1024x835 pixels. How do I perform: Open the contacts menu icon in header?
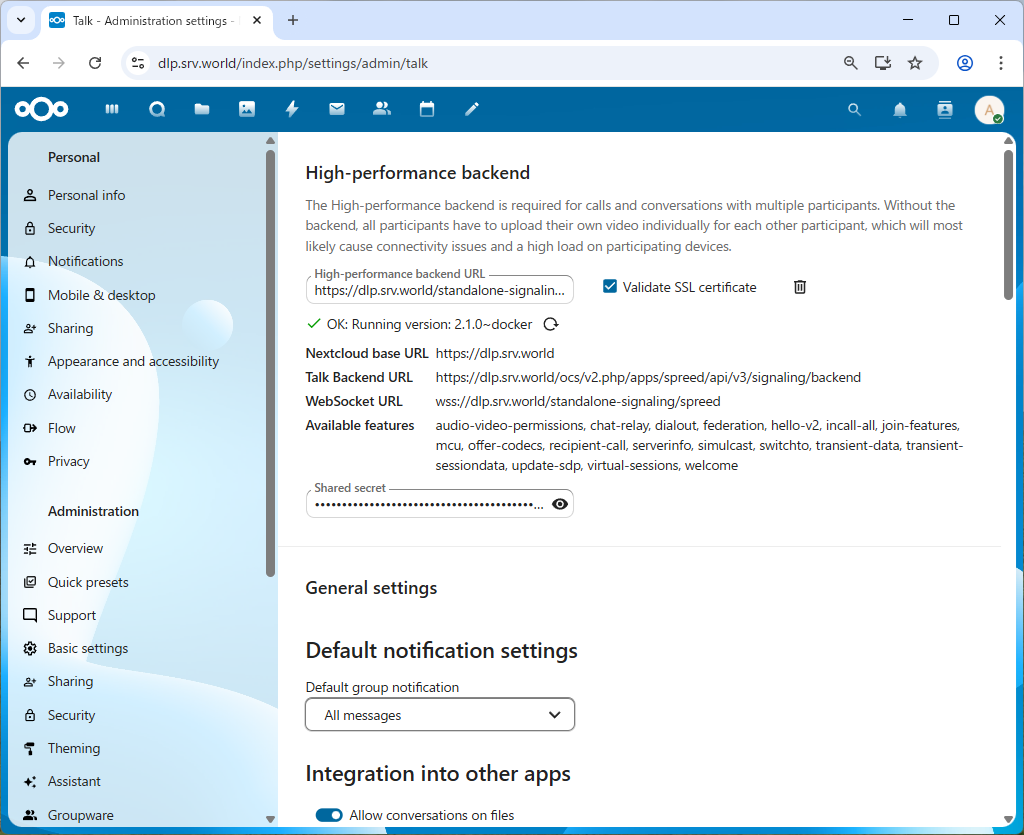pos(945,110)
